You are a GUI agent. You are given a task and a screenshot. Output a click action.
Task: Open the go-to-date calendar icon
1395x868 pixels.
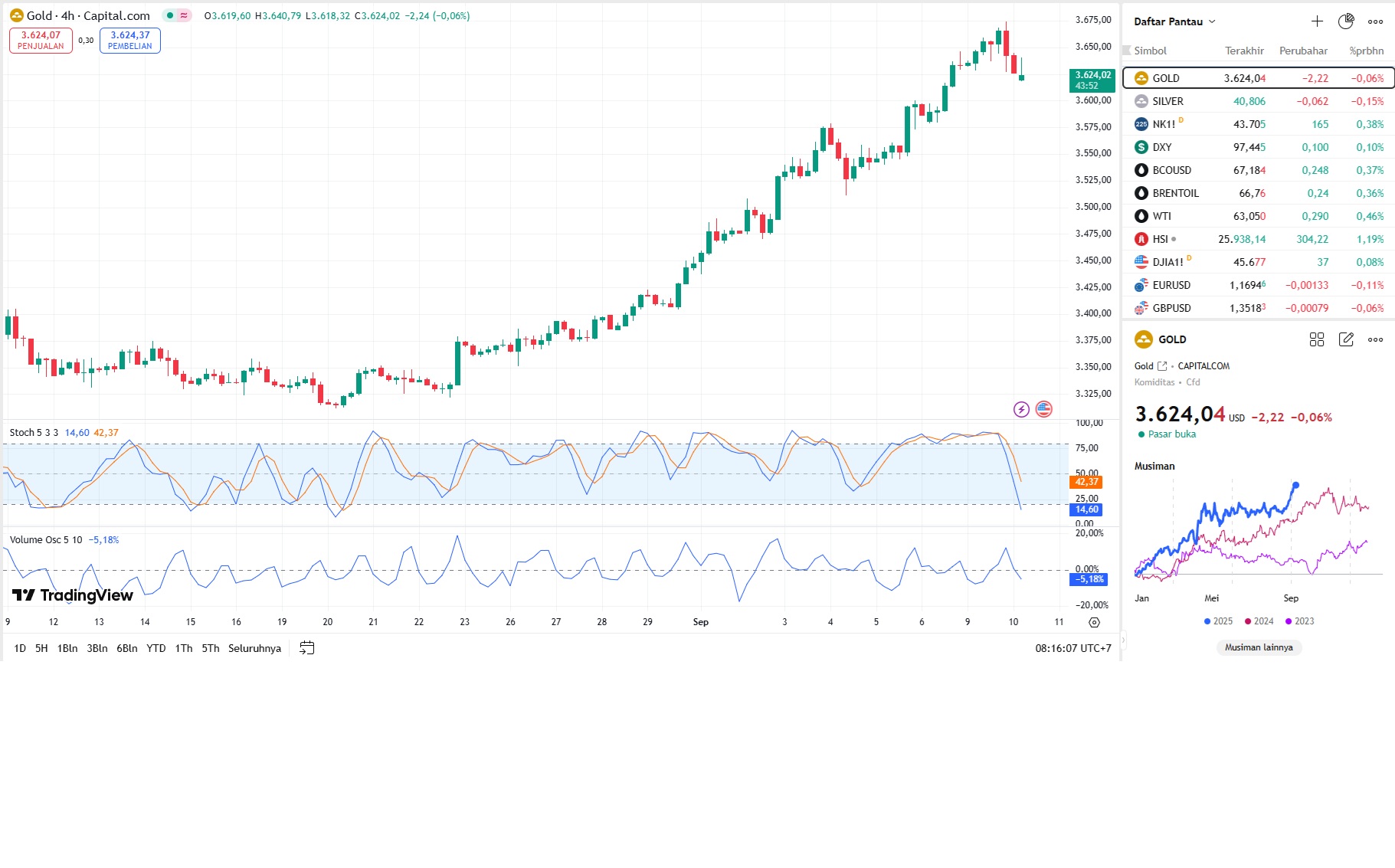pyautogui.click(x=307, y=648)
